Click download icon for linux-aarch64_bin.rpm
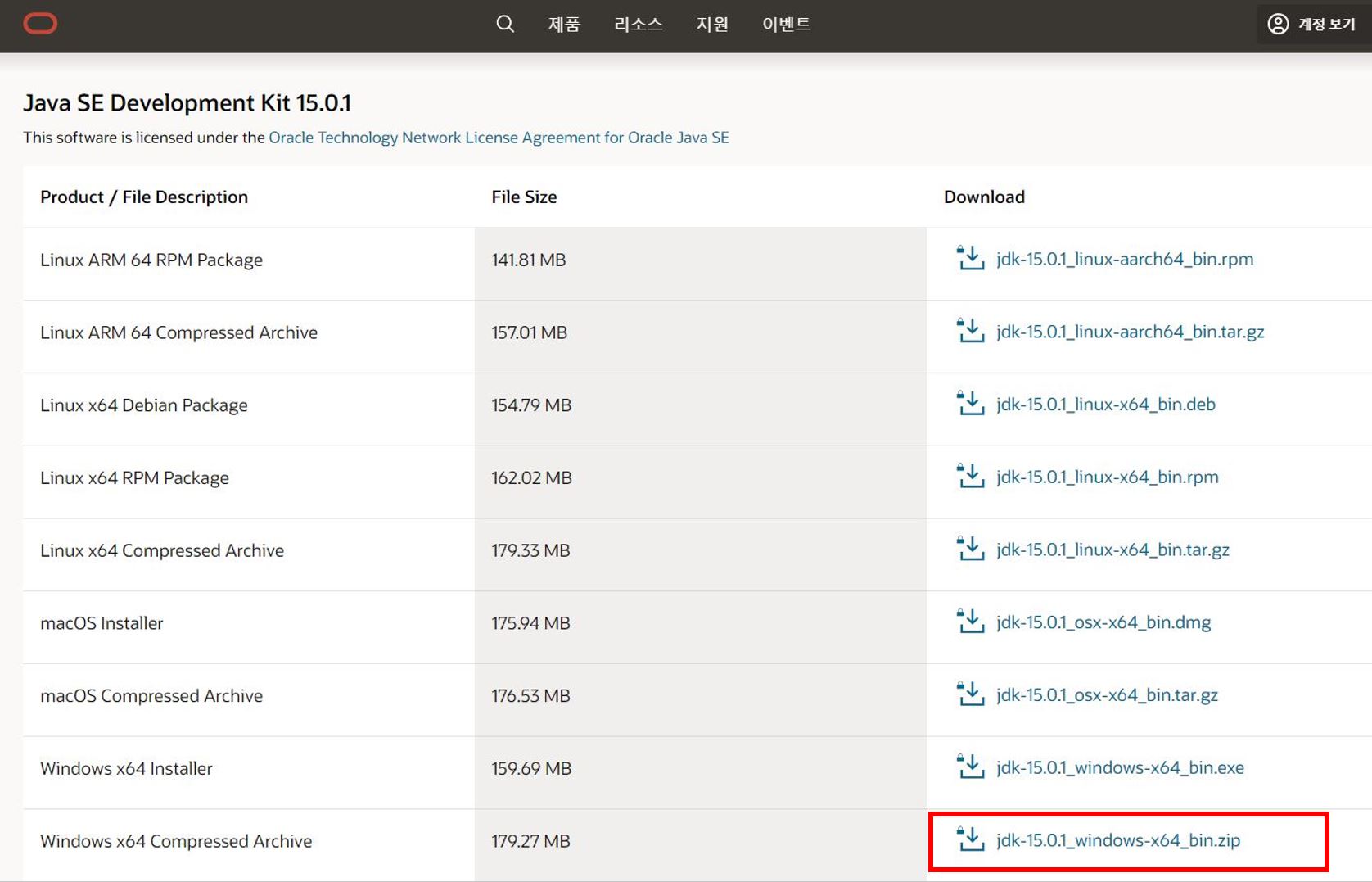Viewport: 1372px width, 882px height. point(970,258)
